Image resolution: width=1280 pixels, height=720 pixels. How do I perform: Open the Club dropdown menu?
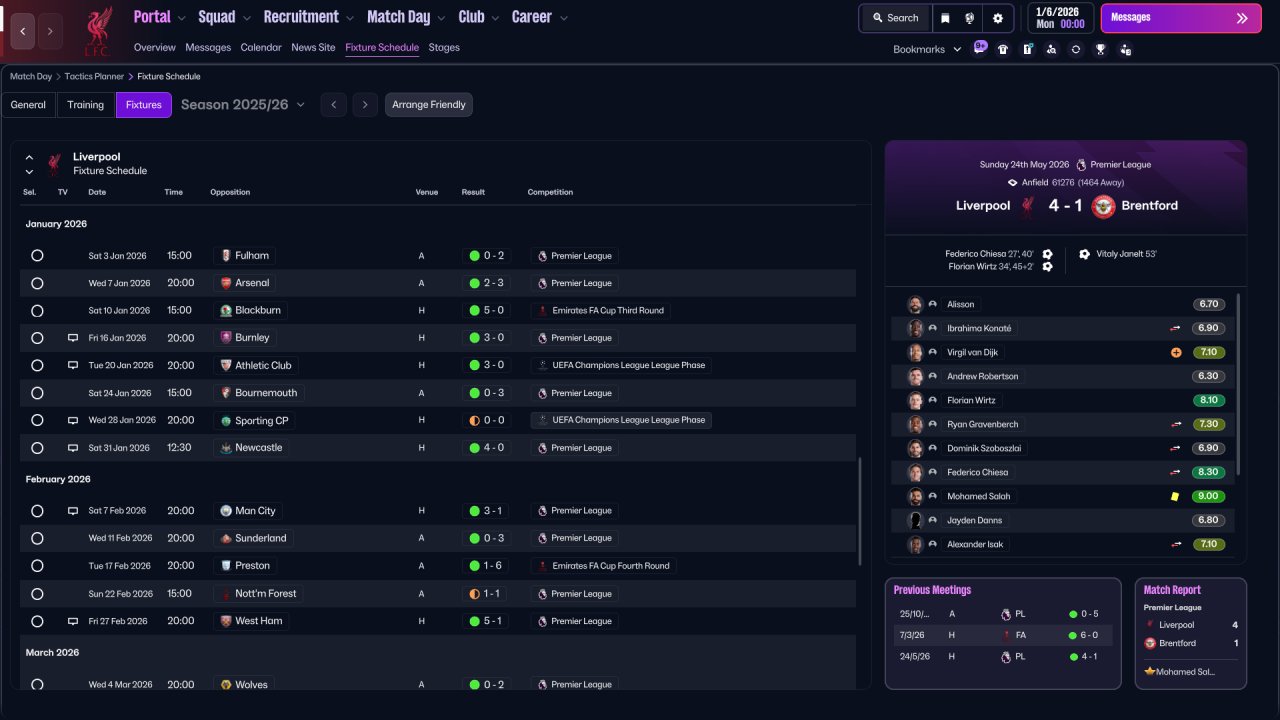pyautogui.click(x=479, y=17)
